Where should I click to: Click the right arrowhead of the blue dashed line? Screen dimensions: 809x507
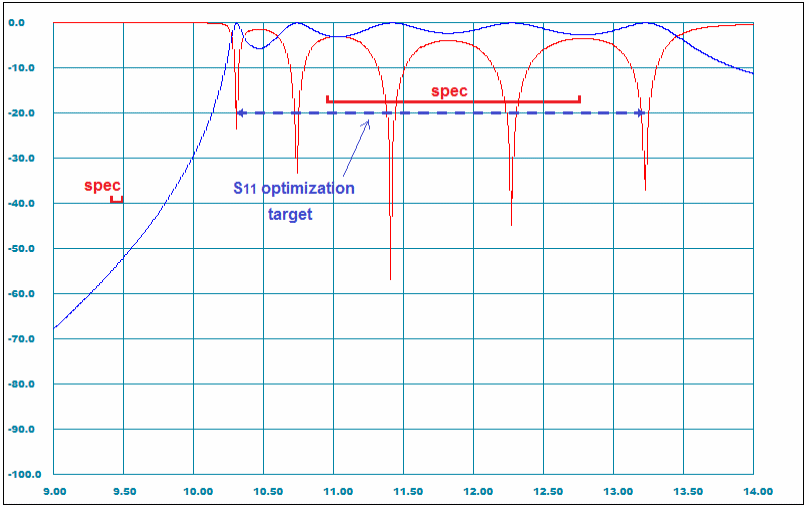pos(639,113)
